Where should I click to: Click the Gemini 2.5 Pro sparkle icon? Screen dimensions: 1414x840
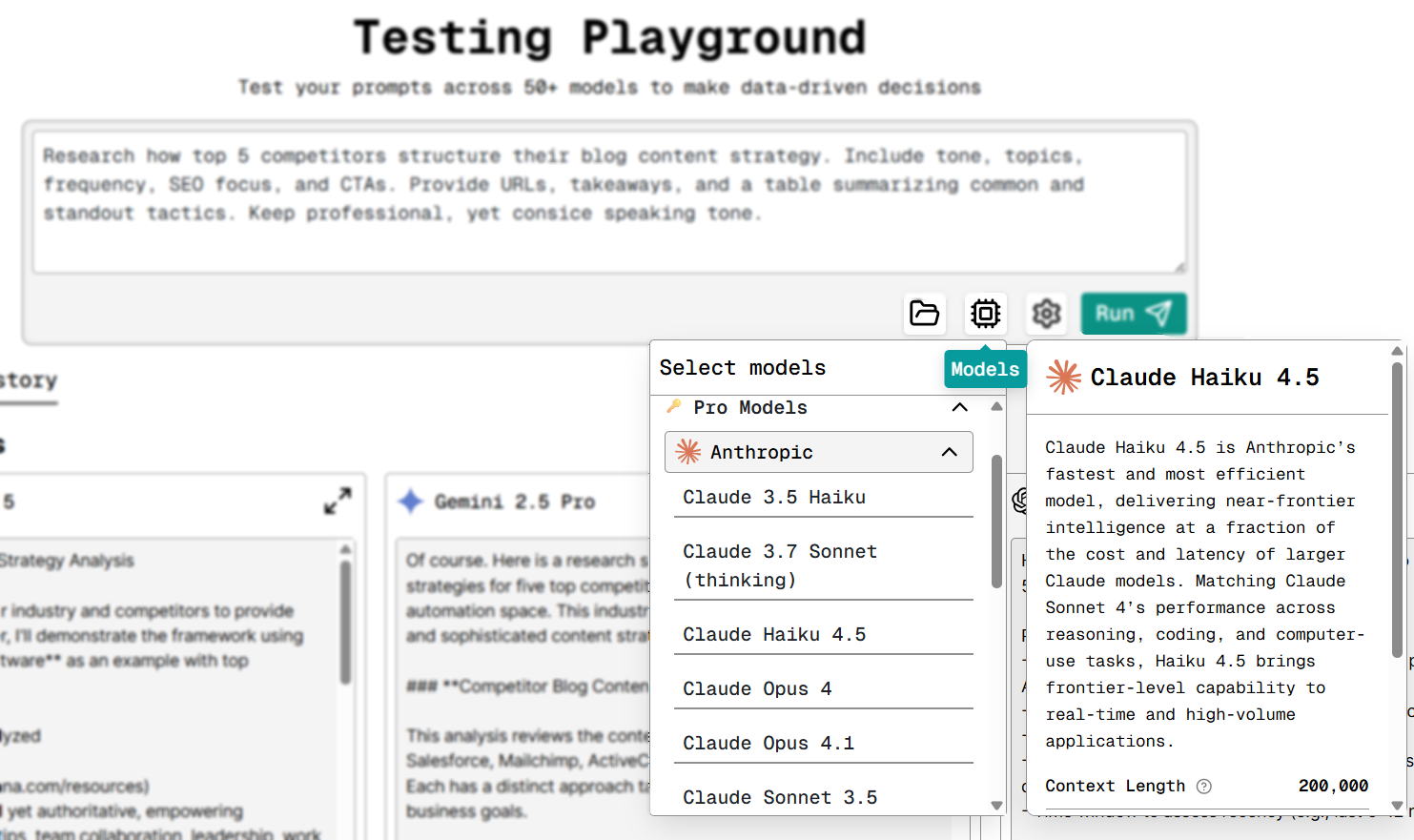tap(411, 502)
